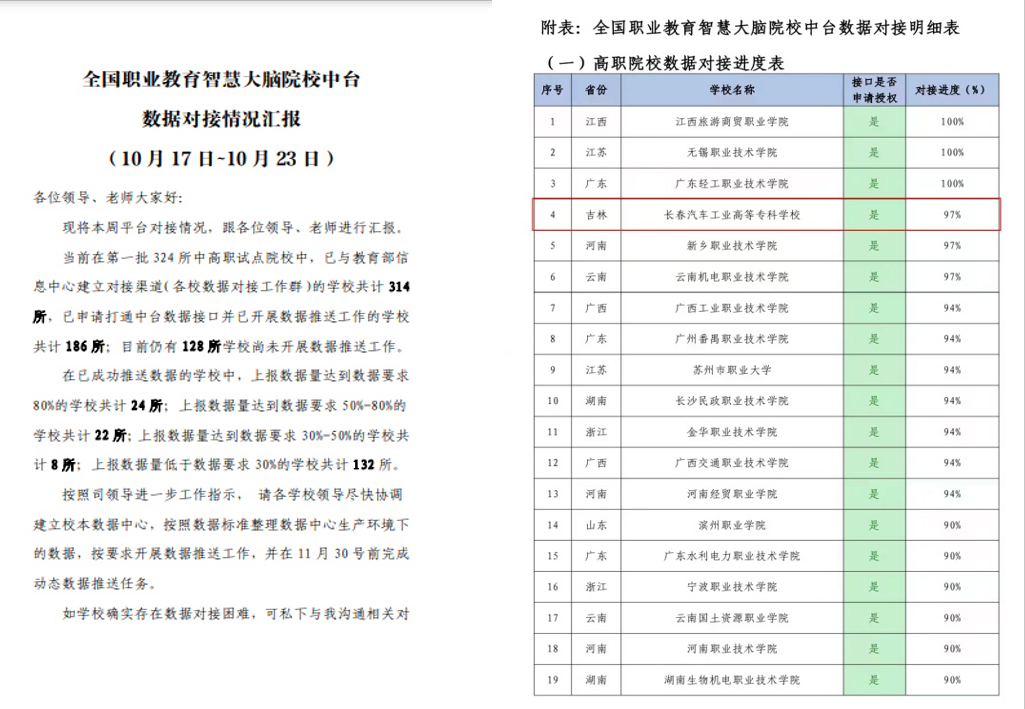This screenshot has width=1025, height=709.
Task: Select school "滨州职业学院"
Action: pos(732,525)
